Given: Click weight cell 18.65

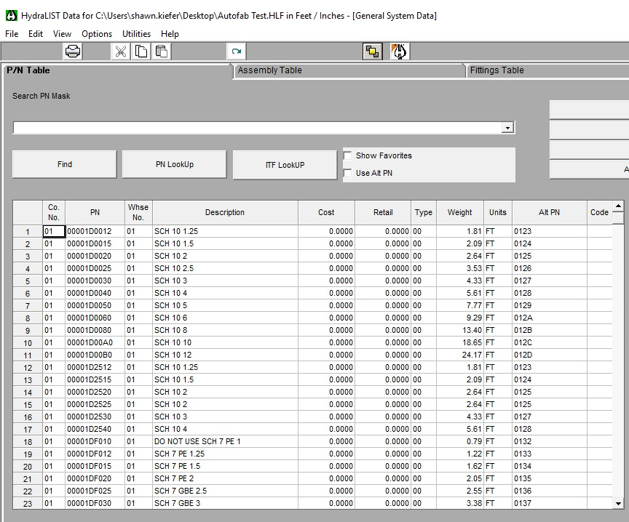Looking at the screenshot, I should (460, 343).
